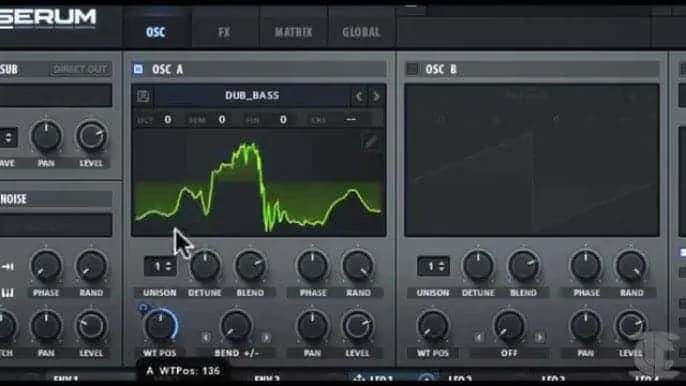Switch to the OSC tab
Screen dimensions: 686x386
point(155,32)
